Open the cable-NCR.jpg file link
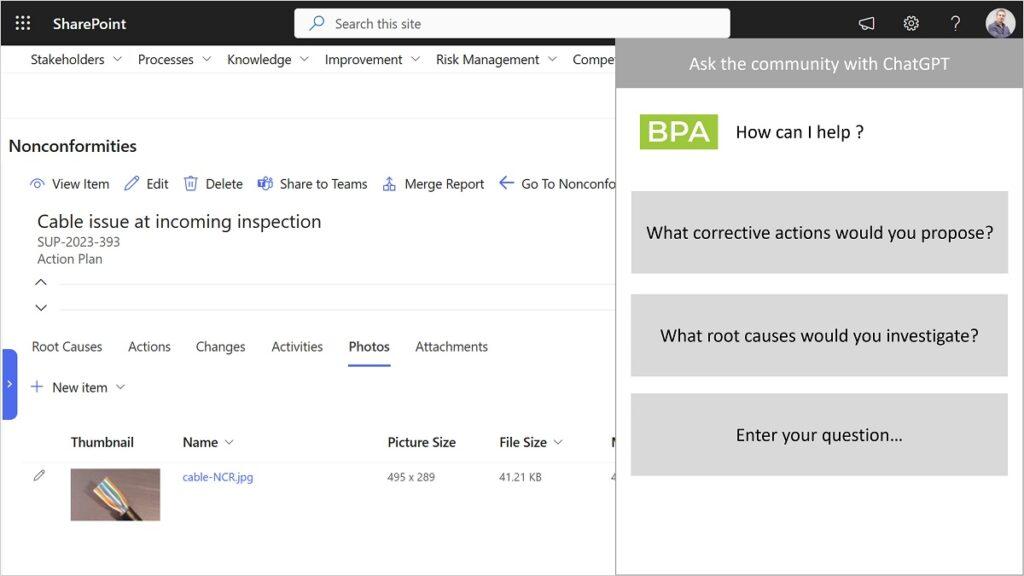The width and height of the screenshot is (1024, 576). point(217,477)
